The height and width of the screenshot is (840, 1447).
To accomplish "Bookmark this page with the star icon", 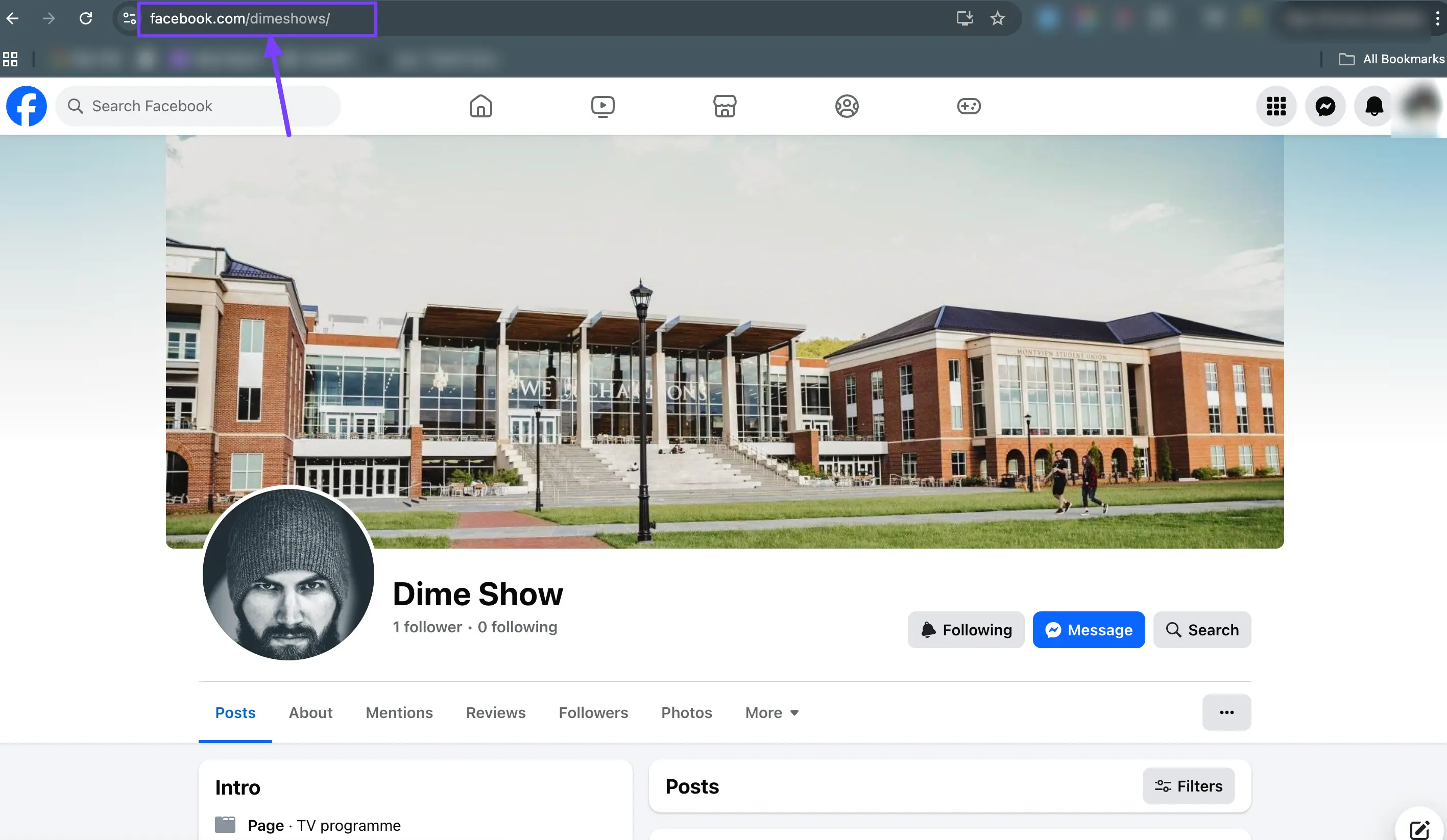I will (x=997, y=18).
